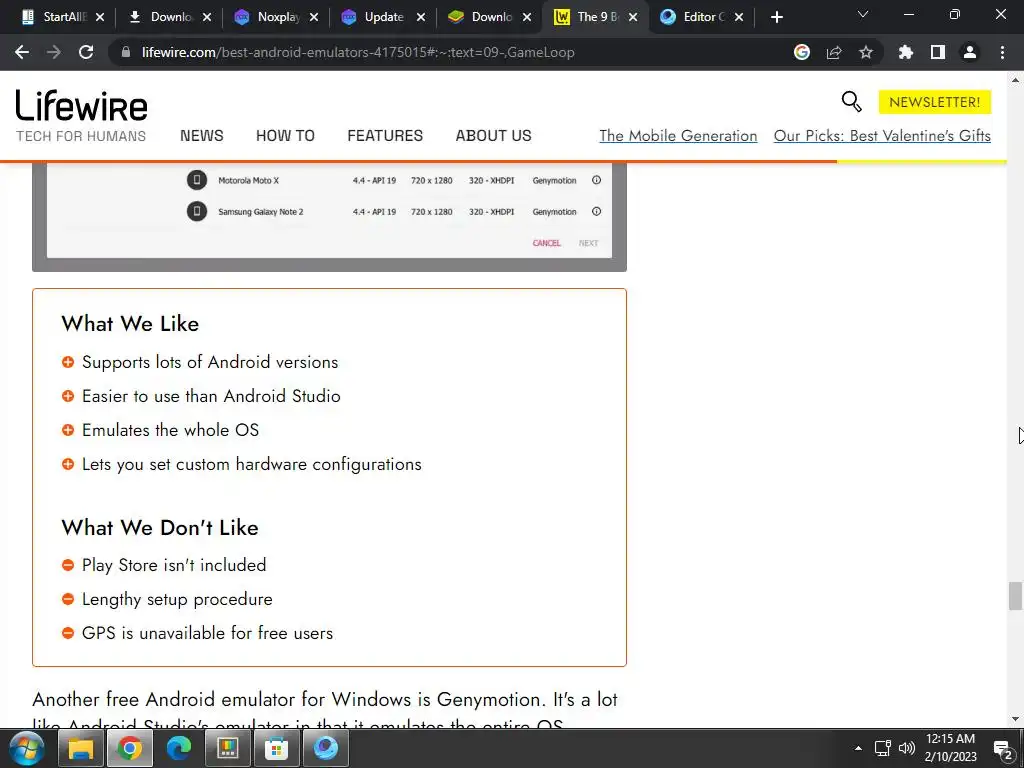Open the NEWS menu
This screenshot has width=1024, height=768.
pyautogui.click(x=202, y=135)
